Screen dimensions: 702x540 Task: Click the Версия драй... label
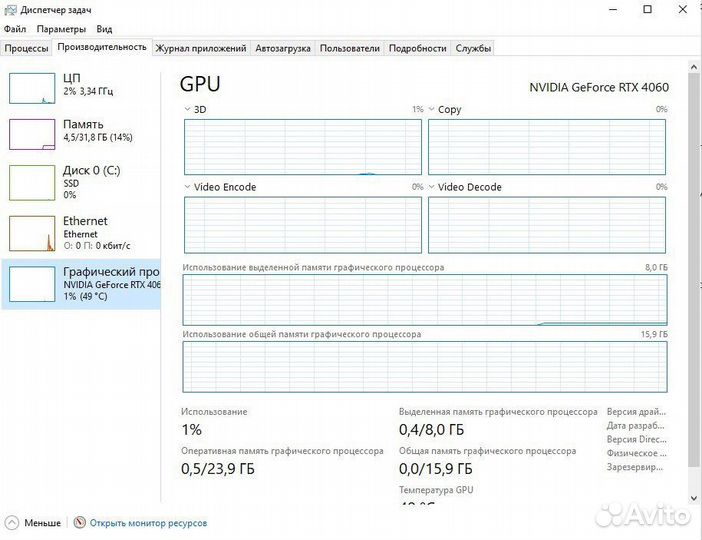[x=636, y=412]
